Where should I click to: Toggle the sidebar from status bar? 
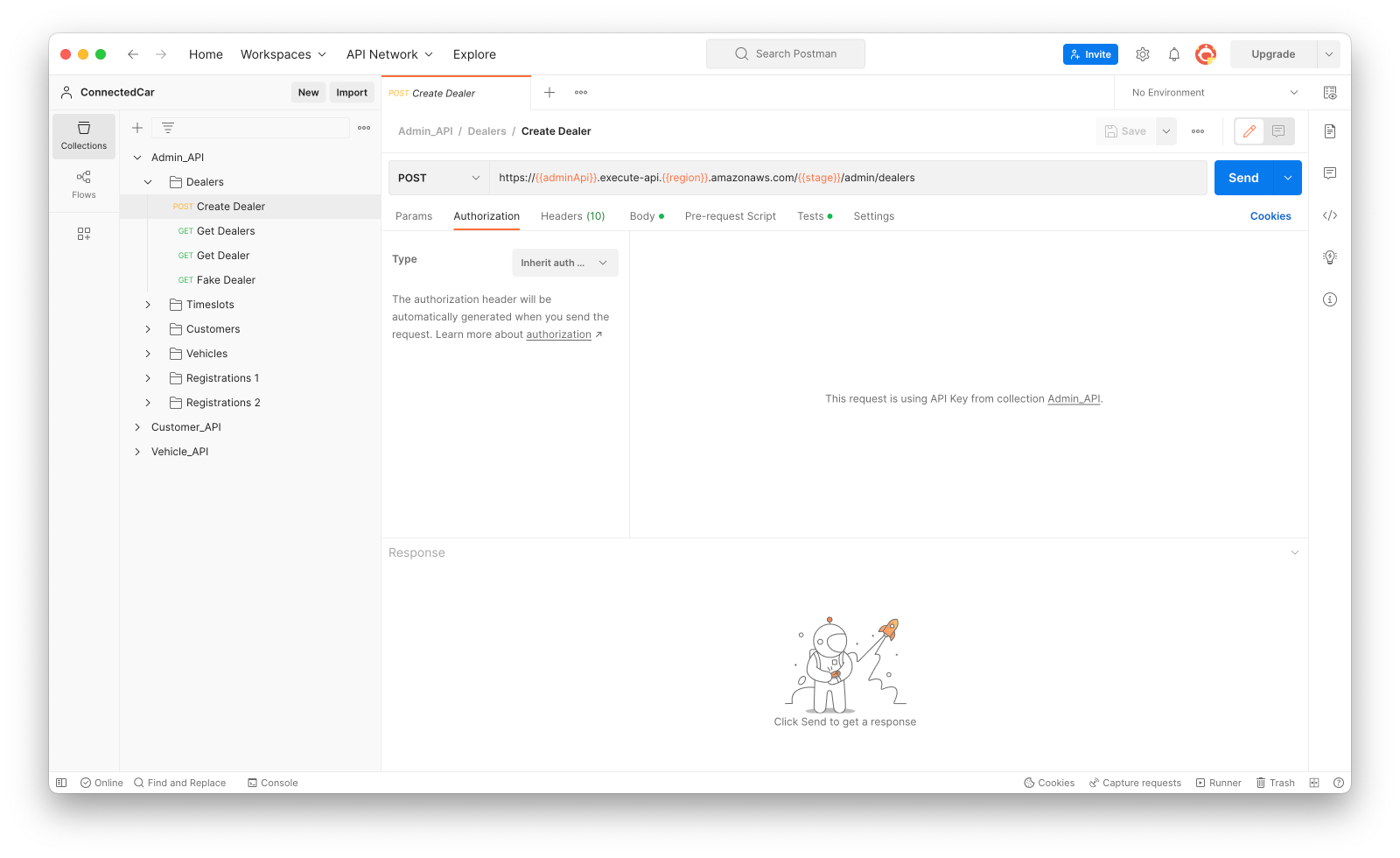click(x=61, y=783)
